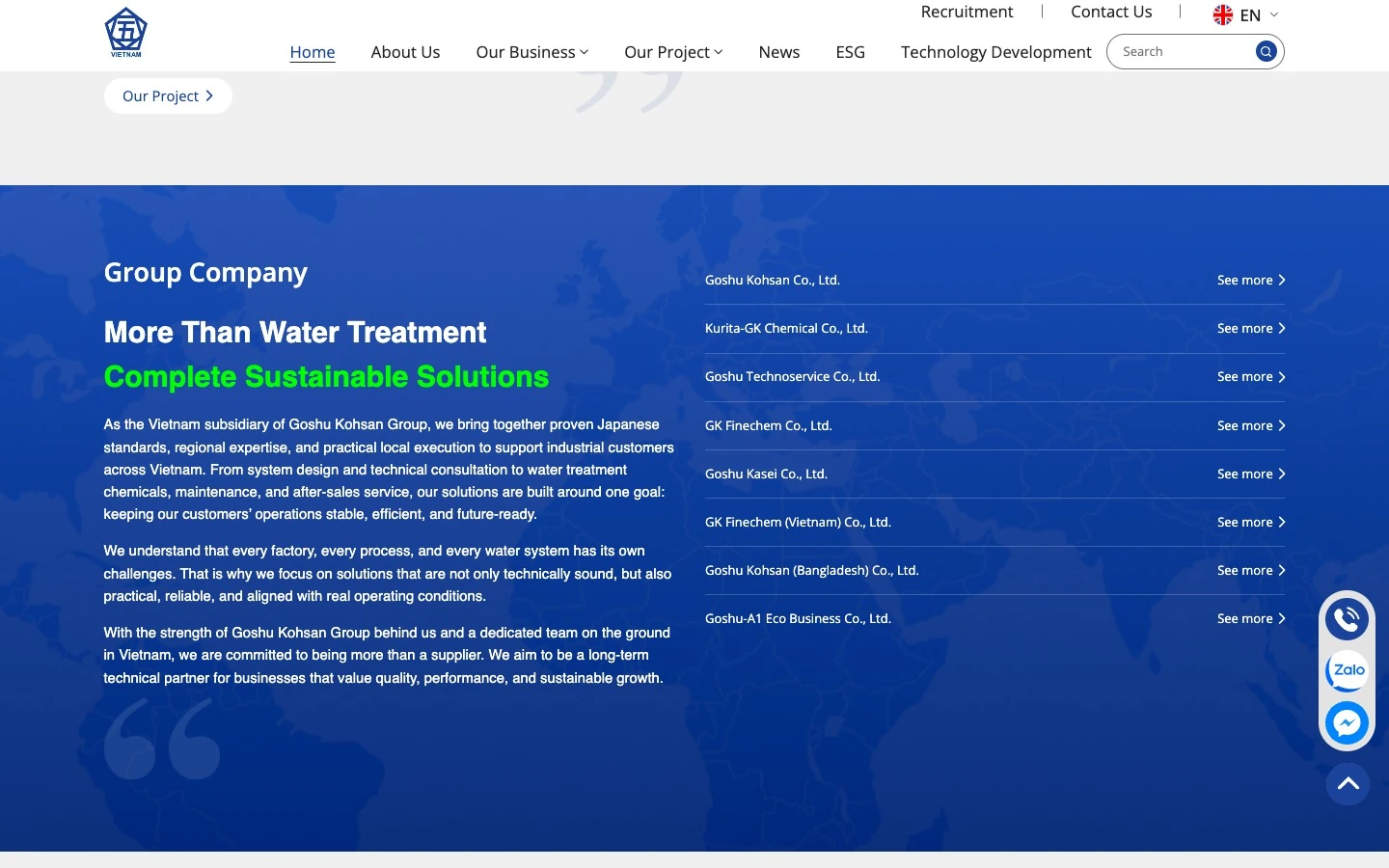See more for Goshu Kohsan Co., Ltd.
The width and height of the screenshot is (1389, 868).
coord(1251,281)
